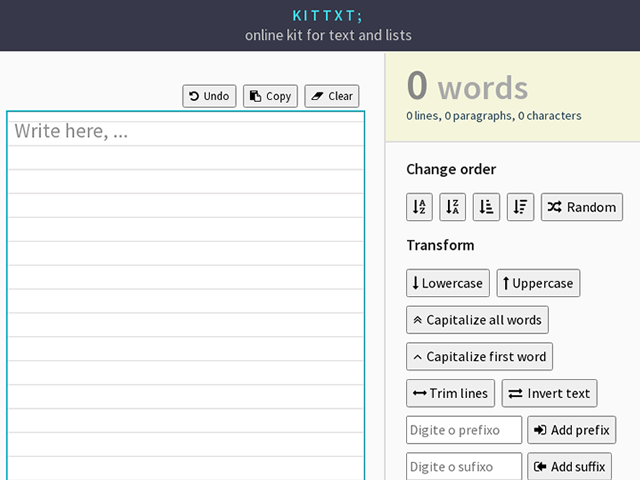Clear the text area with eraser button
This screenshot has width=640, height=480.
[332, 96]
